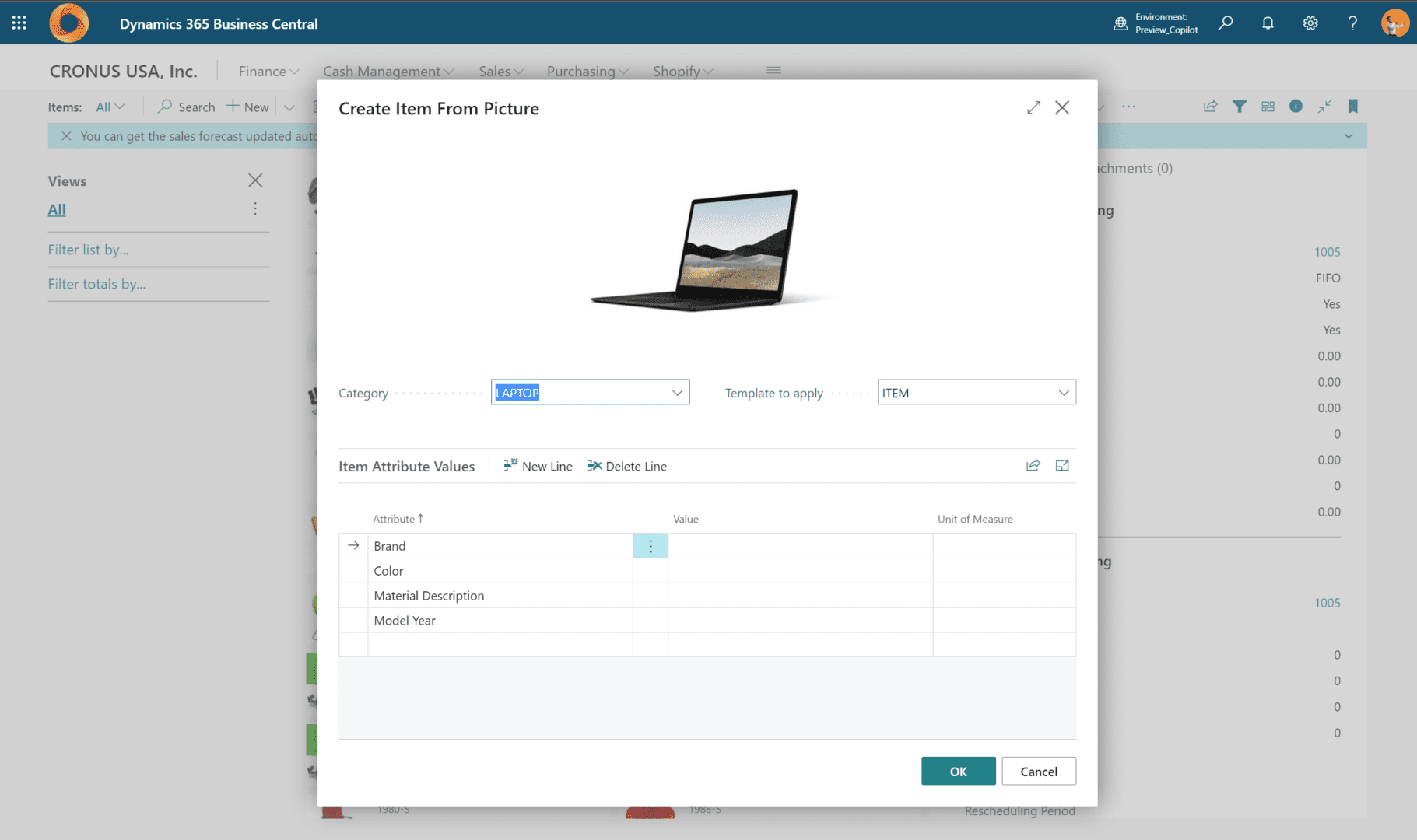Open dropdown arrow next to New
1417x840 pixels.
289,107
